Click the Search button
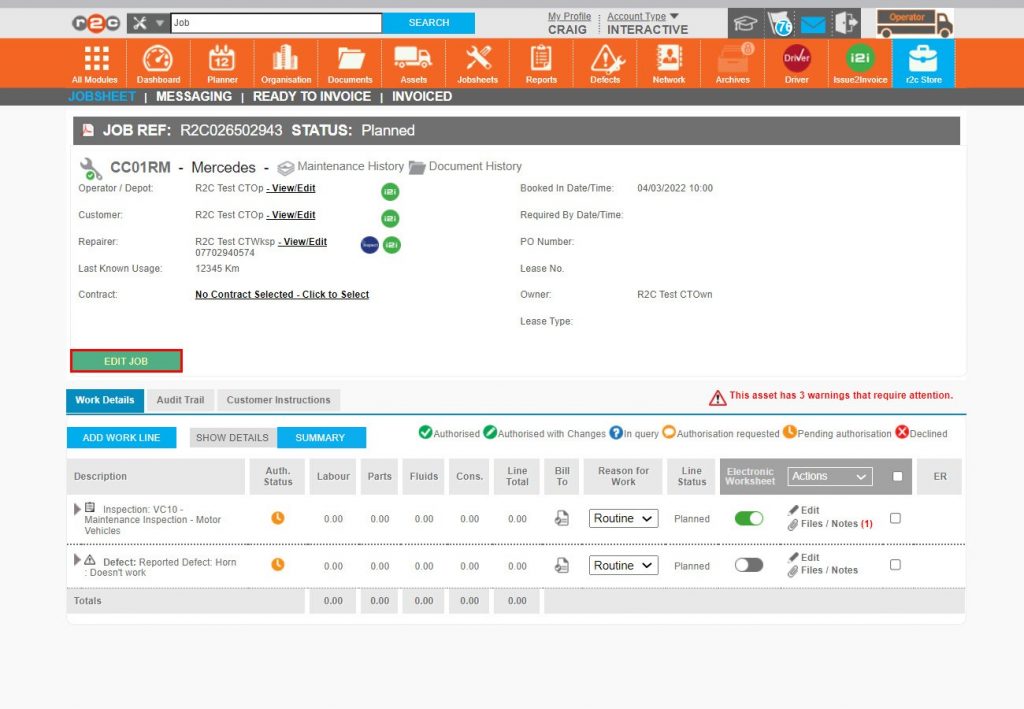The image size is (1024, 709). coord(428,23)
